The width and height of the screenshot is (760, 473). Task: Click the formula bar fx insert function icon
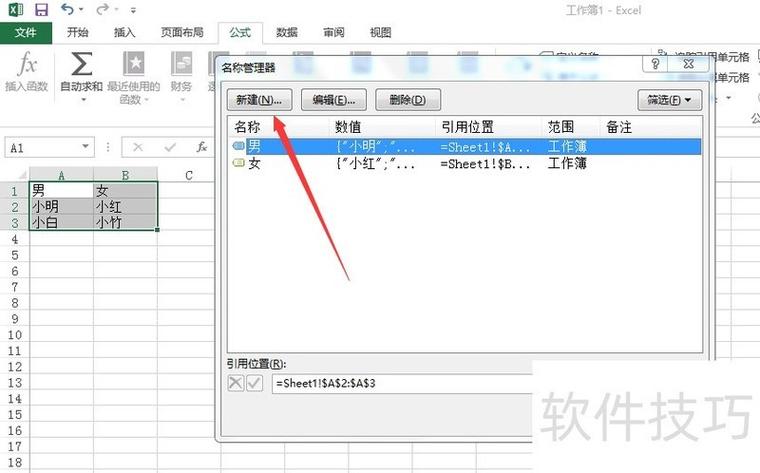pyautogui.click(x=202, y=147)
